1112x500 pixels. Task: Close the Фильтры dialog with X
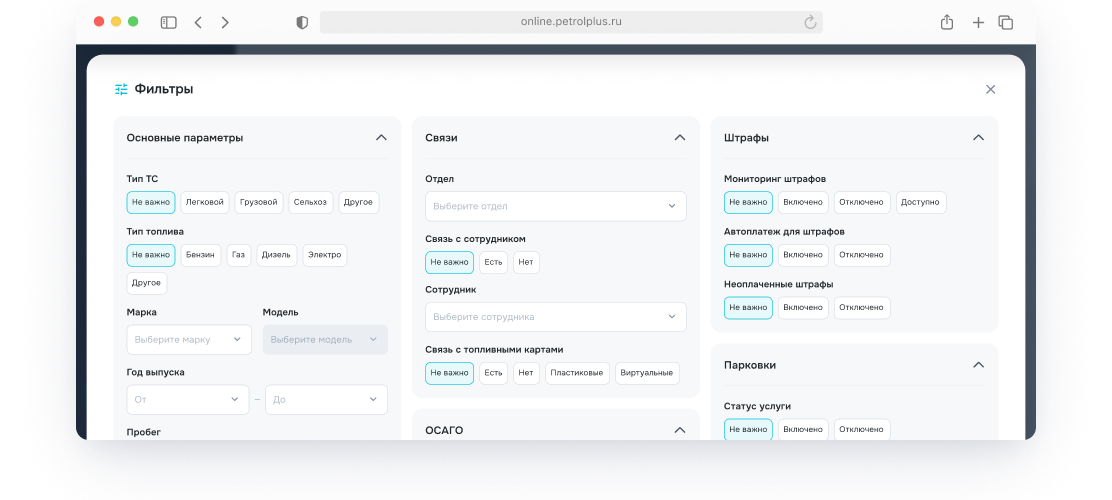coord(990,89)
